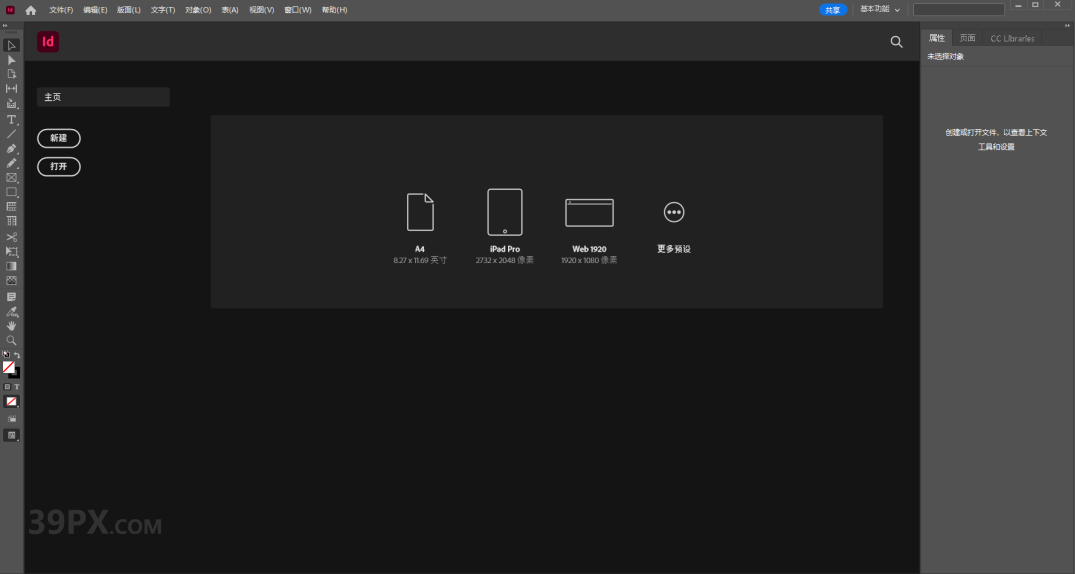This screenshot has width=1075, height=574.
Task: Select the Gradient Swatch tool
Action: pyautogui.click(x=11, y=266)
